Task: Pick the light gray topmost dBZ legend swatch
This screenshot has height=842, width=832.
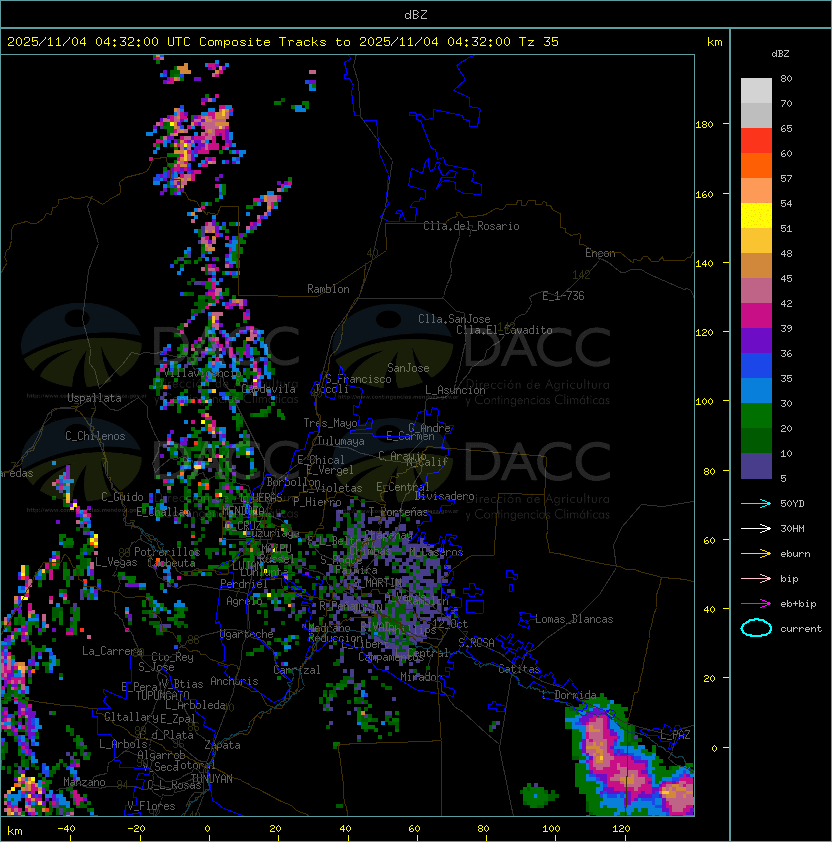Action: (x=756, y=91)
